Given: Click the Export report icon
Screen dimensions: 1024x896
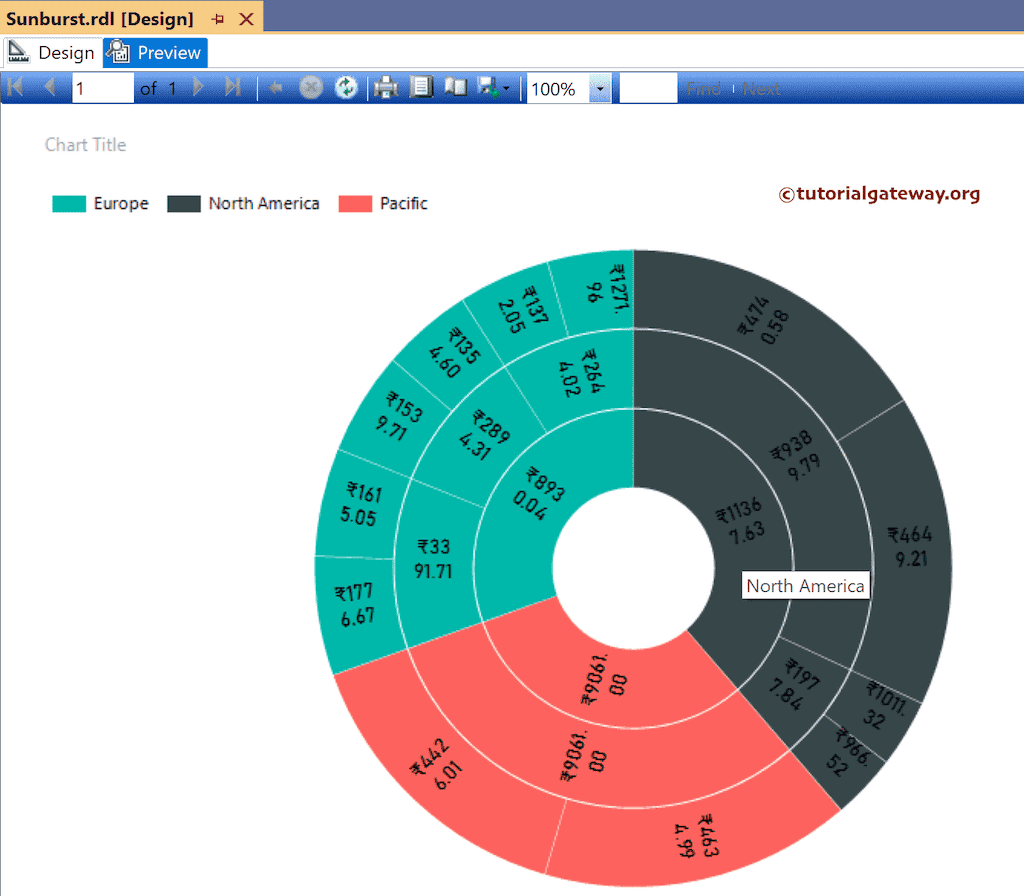Looking at the screenshot, I should tap(490, 87).
